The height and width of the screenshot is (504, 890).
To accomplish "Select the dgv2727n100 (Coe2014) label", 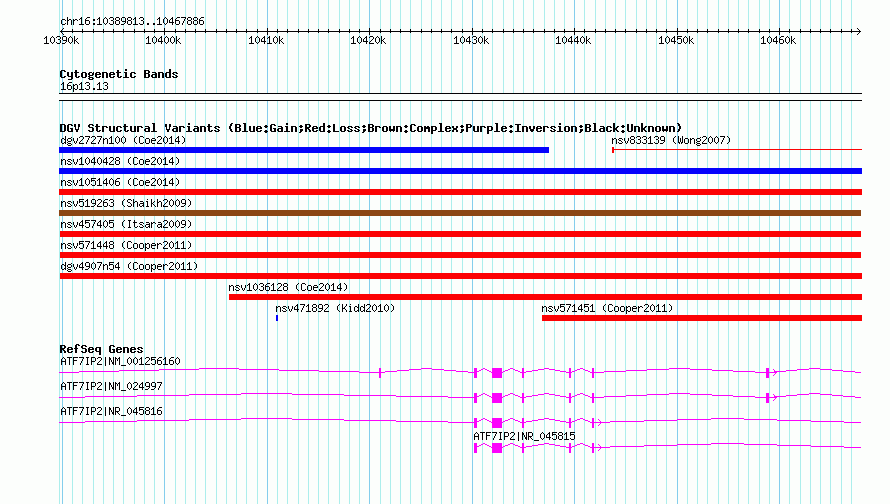I will (123, 140).
